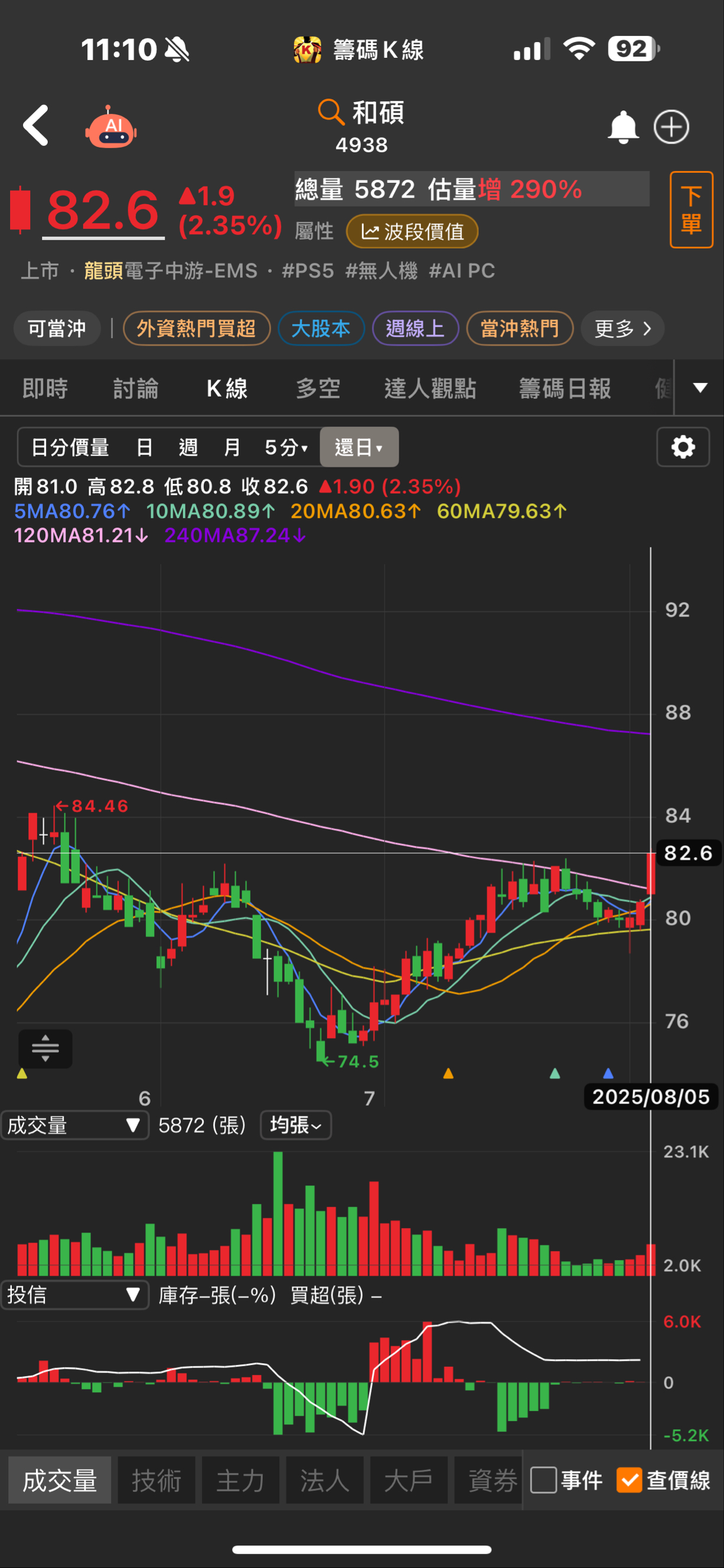Tap the 2025/08/05 crosshair date label
Viewport: 724px width, 1568px height.
click(x=651, y=1097)
